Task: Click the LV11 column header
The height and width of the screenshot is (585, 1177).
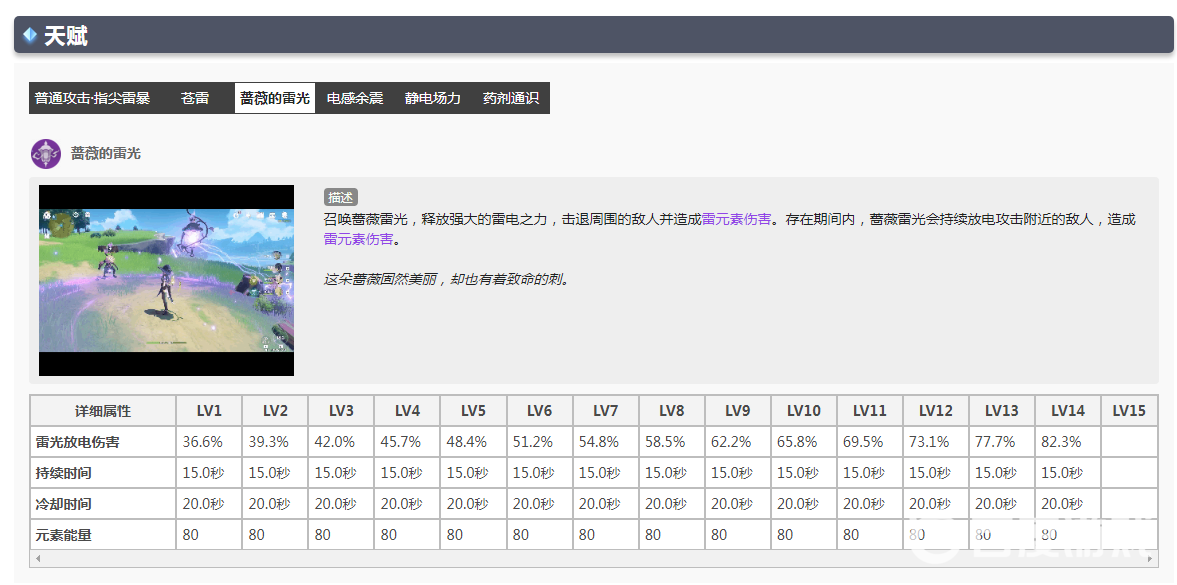Action: 869,411
